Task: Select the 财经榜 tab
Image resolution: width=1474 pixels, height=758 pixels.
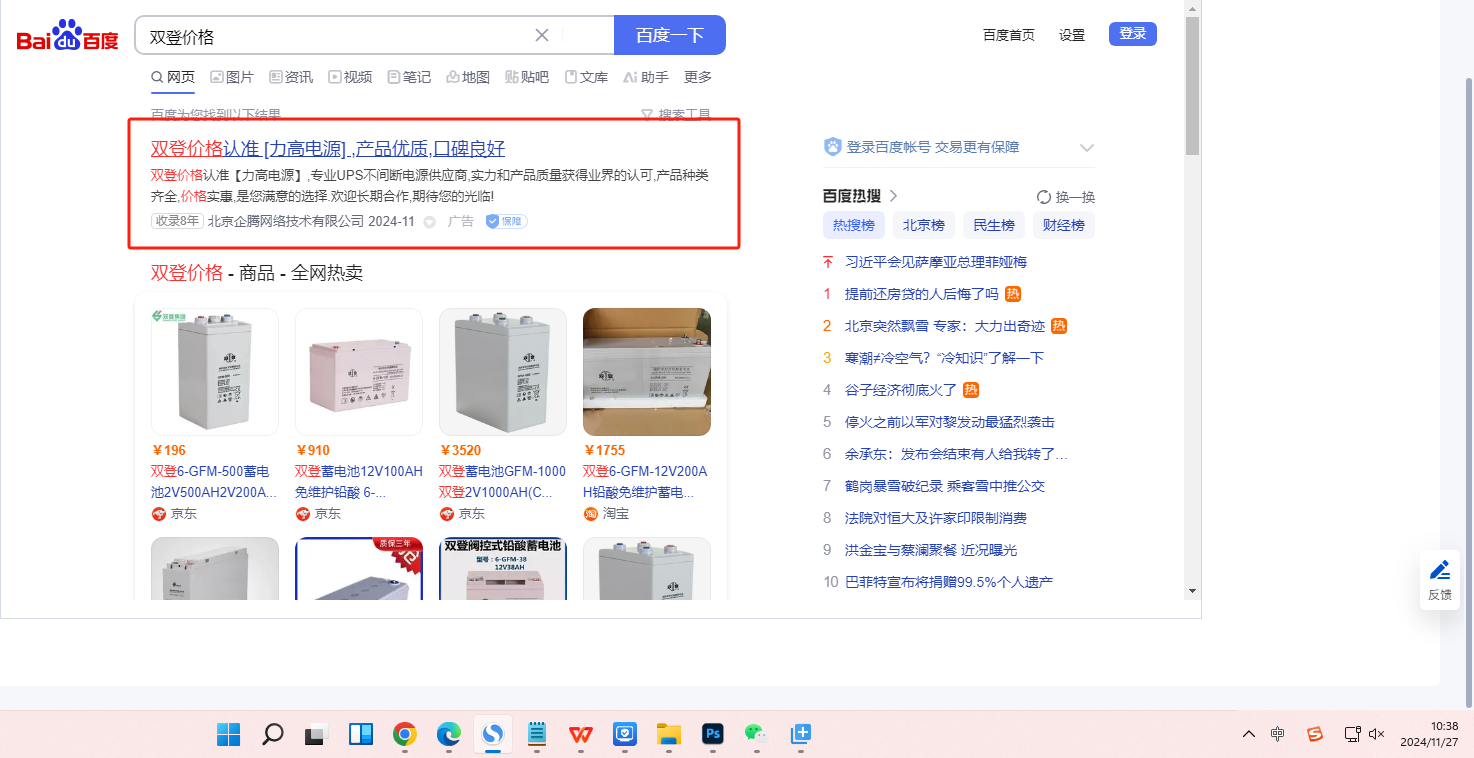Action: 1064,225
